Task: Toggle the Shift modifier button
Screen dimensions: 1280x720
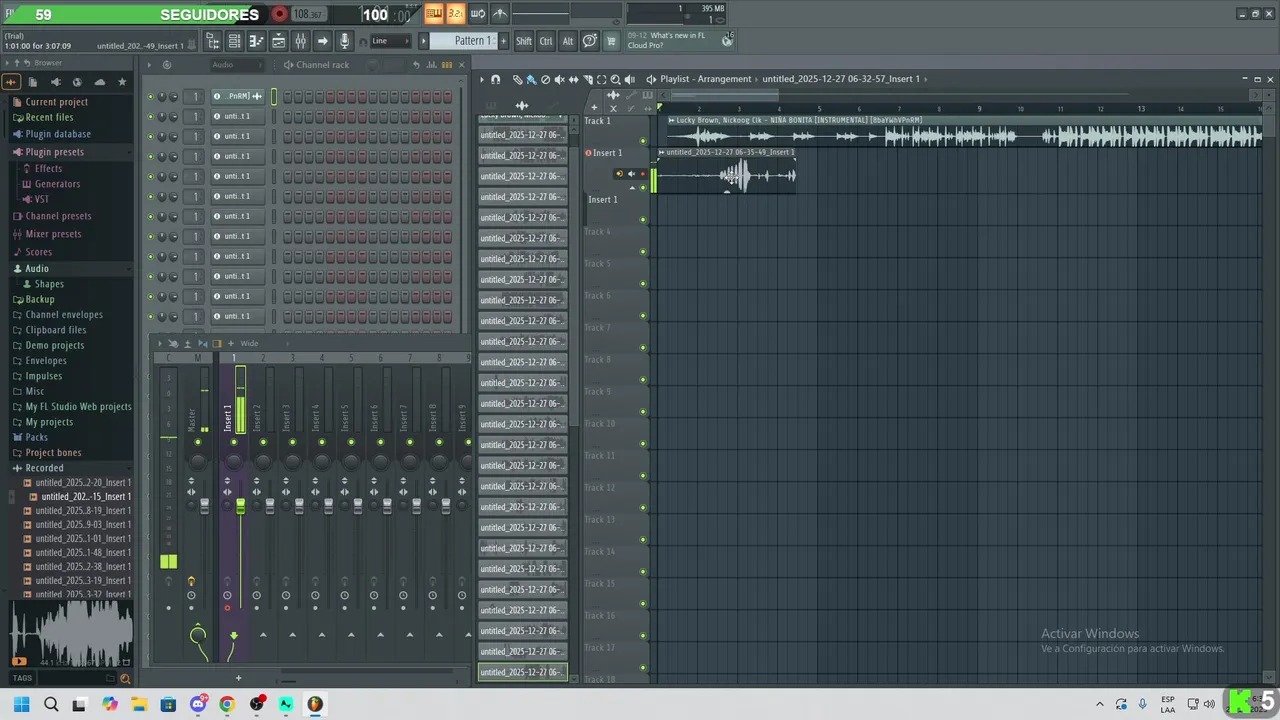Action: tap(524, 41)
